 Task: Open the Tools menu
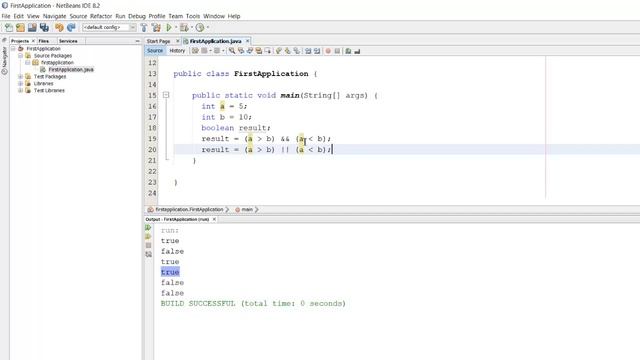pos(193,16)
